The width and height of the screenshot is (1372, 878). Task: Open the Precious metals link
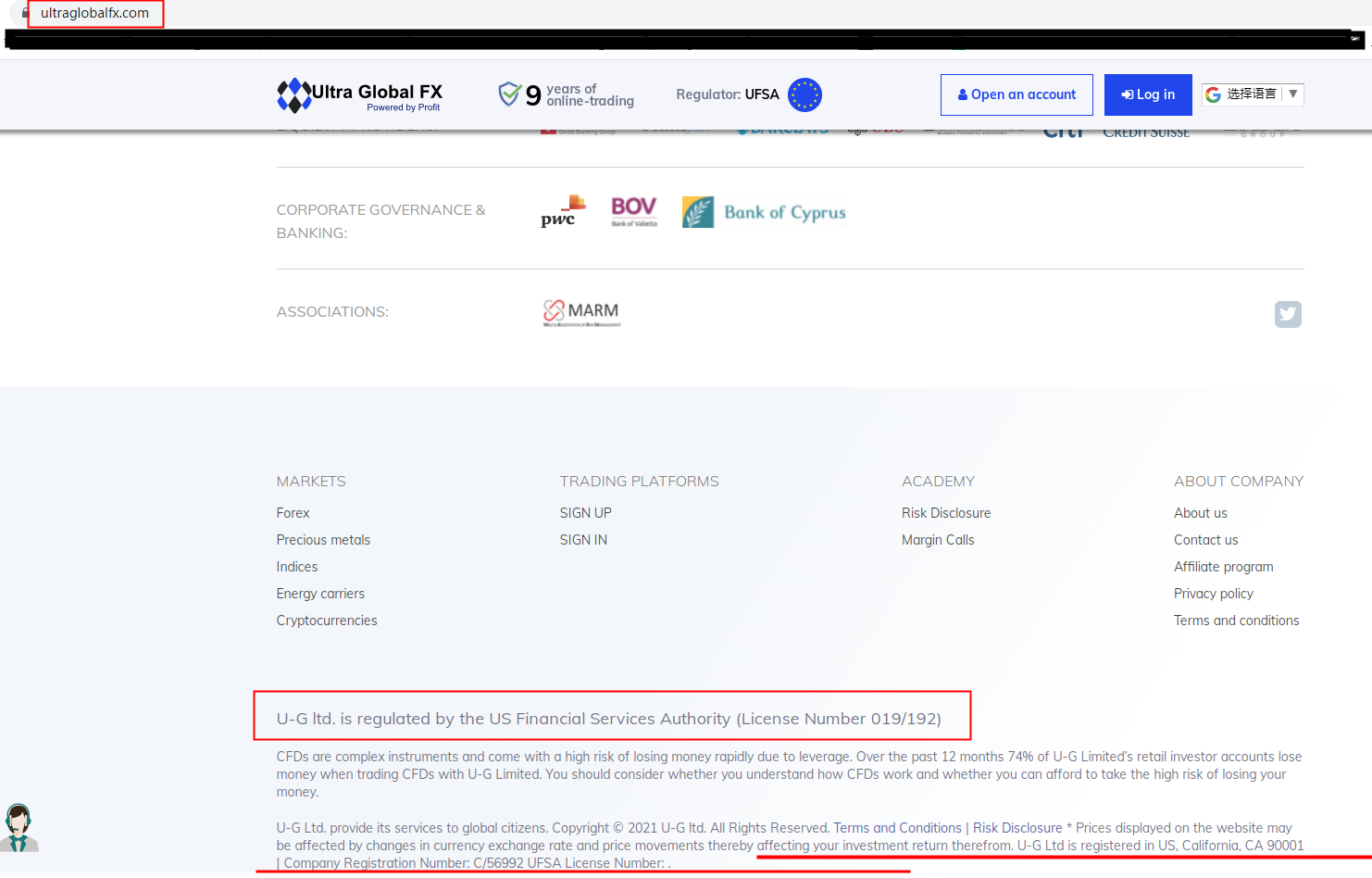point(323,540)
